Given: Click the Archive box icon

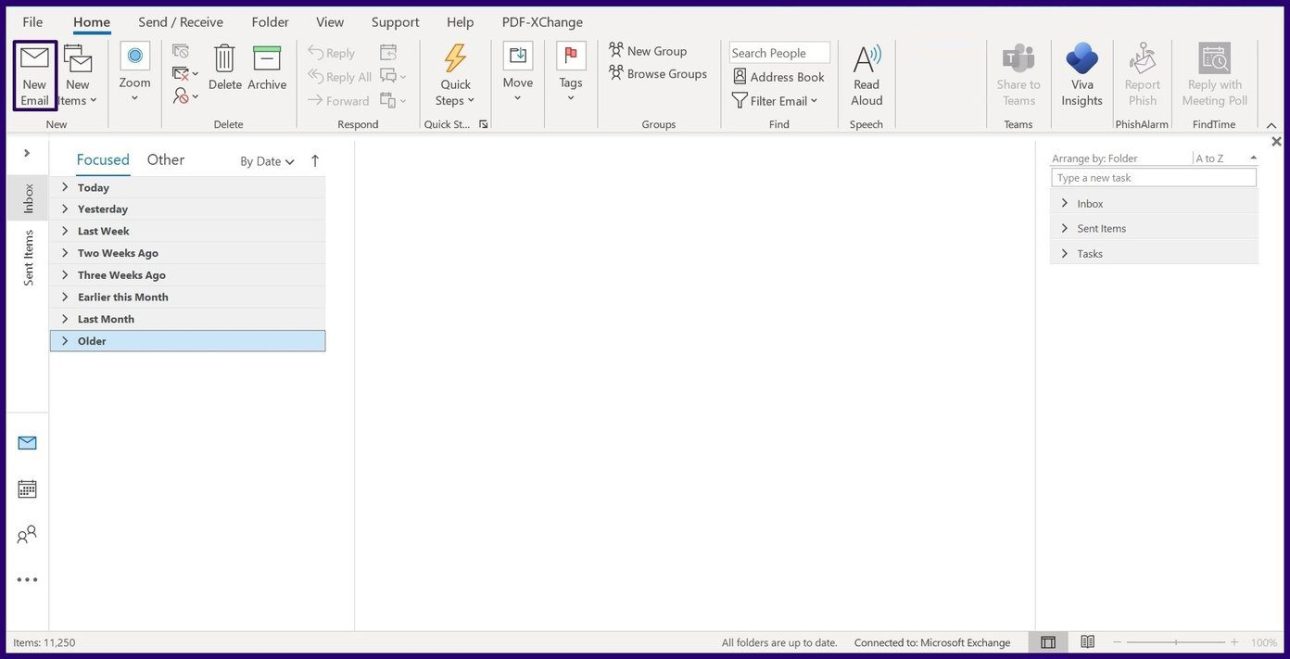Looking at the screenshot, I should click(x=267, y=58).
